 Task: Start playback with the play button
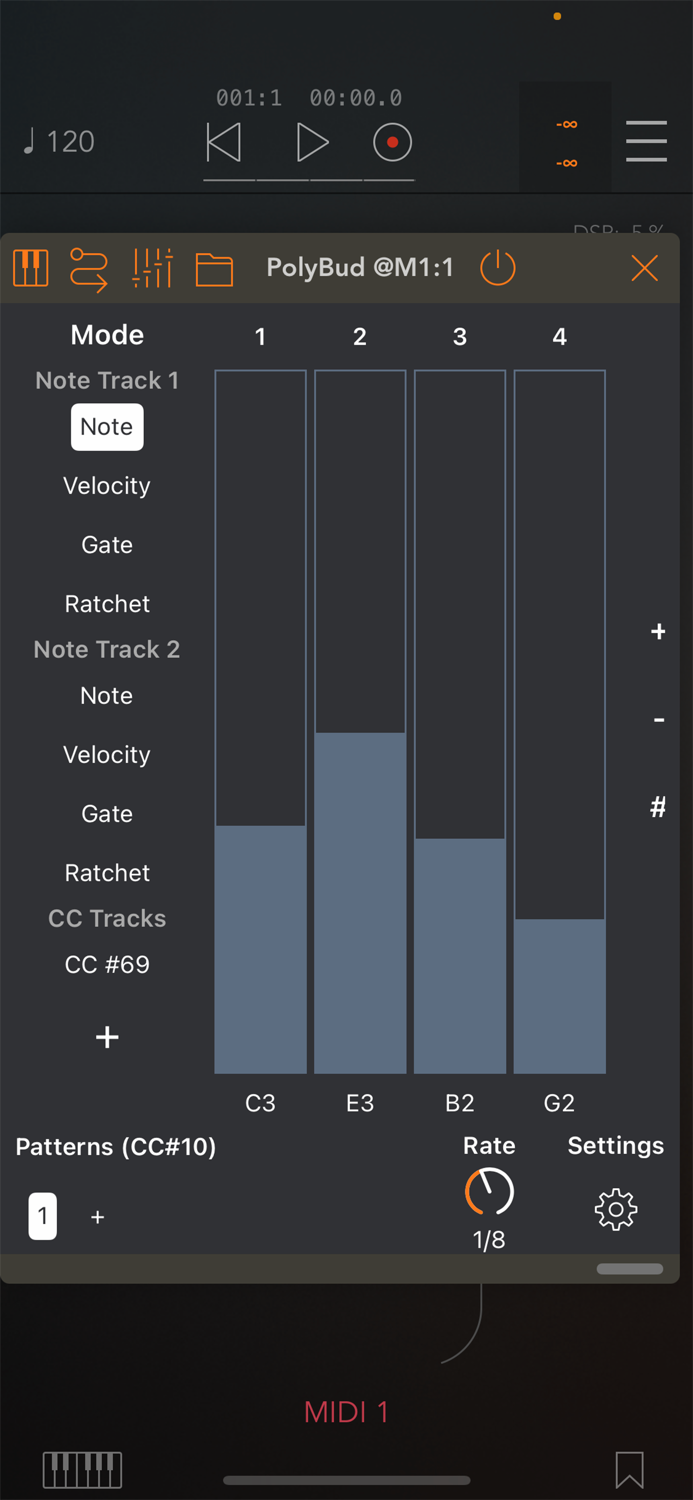pyautogui.click(x=312, y=142)
